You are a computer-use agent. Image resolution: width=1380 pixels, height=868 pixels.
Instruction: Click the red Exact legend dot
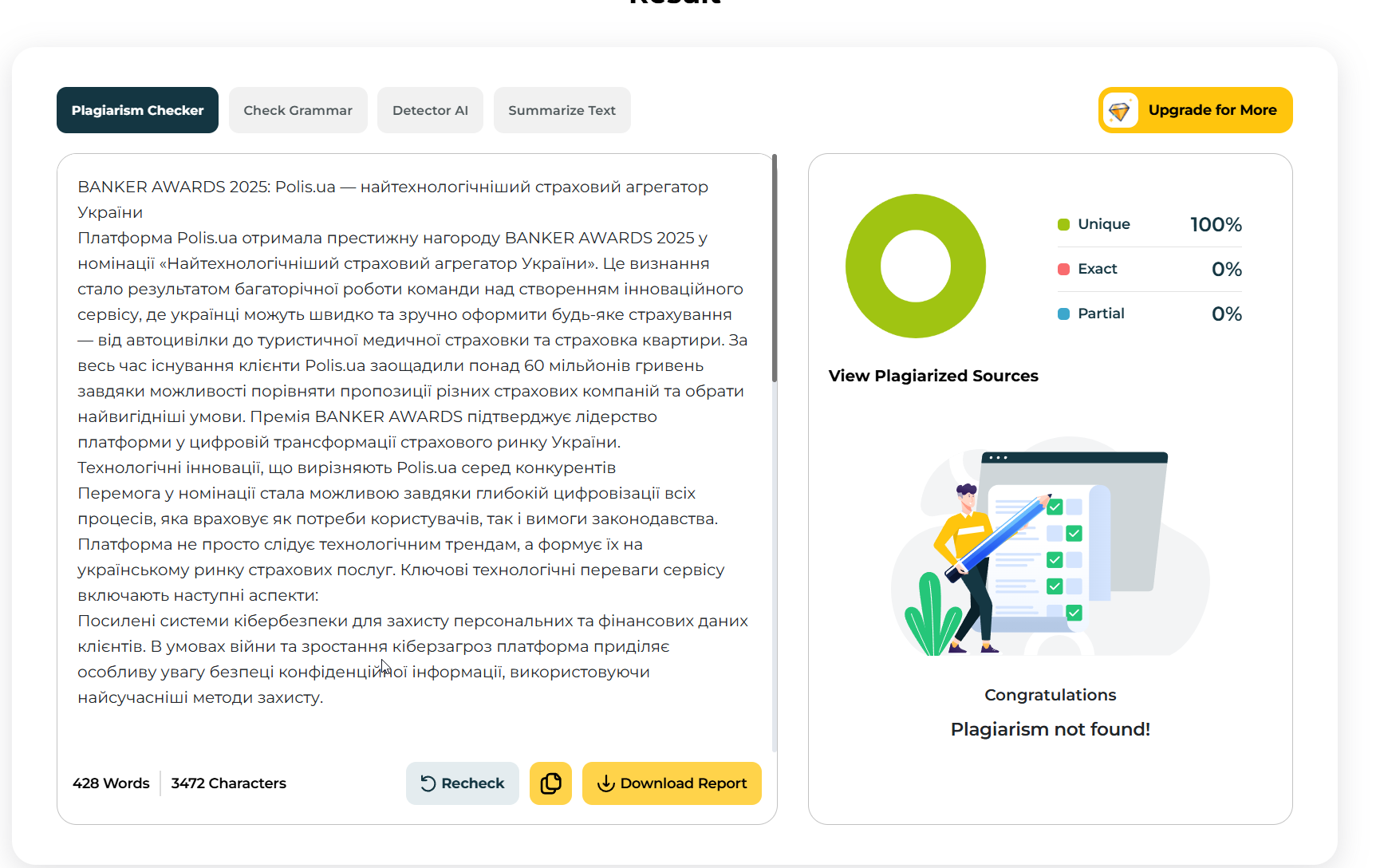pyautogui.click(x=1063, y=269)
